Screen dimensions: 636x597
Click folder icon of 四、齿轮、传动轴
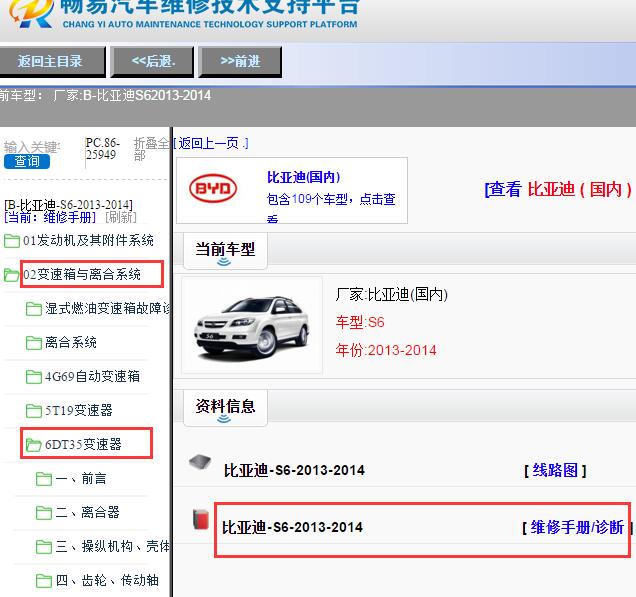44,581
